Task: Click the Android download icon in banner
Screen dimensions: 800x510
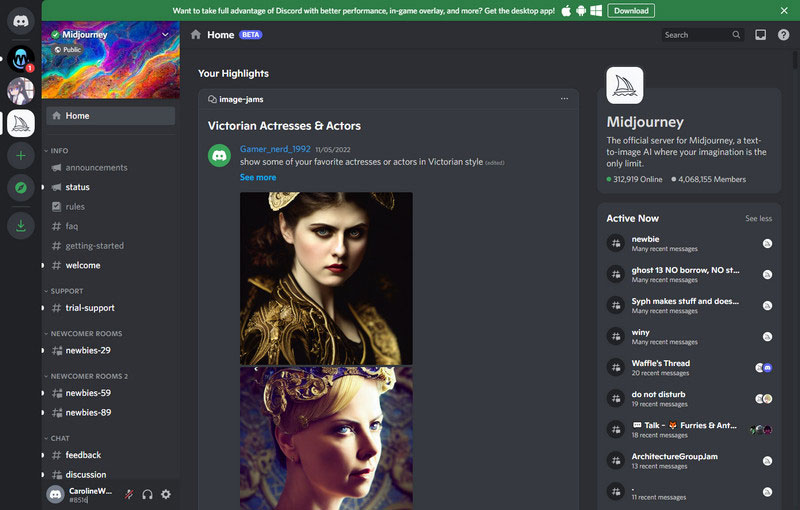Action: coord(581,11)
